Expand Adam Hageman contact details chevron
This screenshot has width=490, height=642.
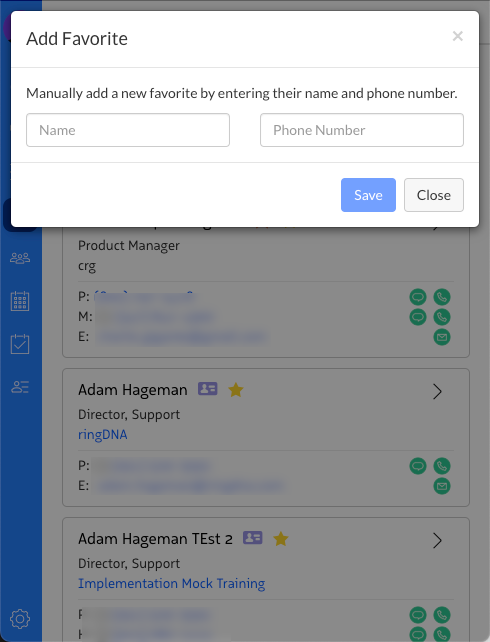437,392
